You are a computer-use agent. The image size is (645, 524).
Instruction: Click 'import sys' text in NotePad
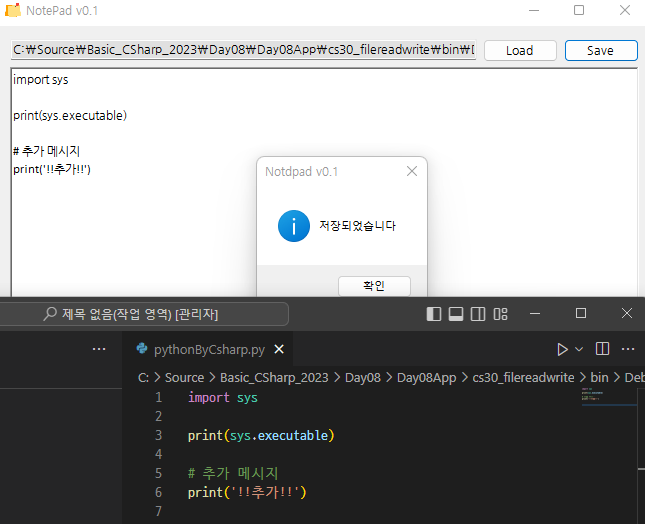[40, 79]
